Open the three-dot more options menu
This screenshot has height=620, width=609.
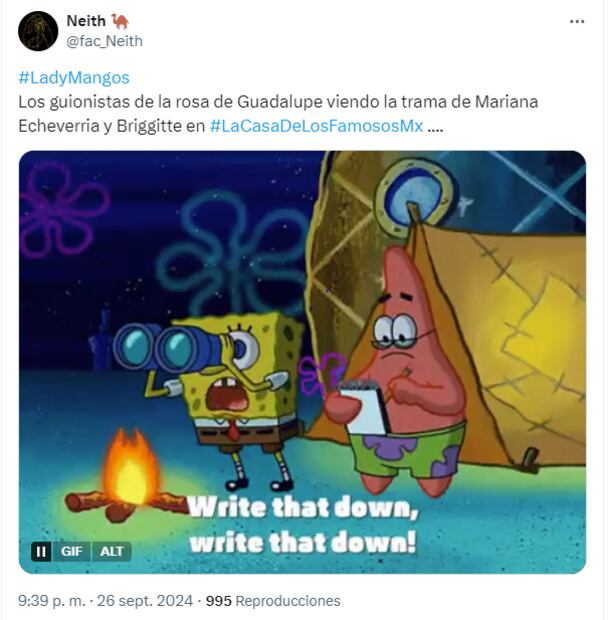click(577, 22)
